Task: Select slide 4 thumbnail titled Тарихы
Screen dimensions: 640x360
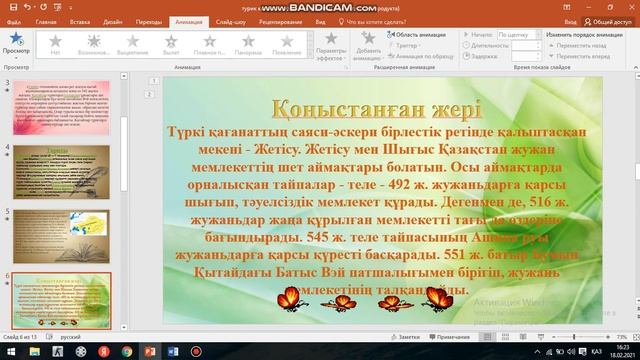Action: click(x=61, y=172)
